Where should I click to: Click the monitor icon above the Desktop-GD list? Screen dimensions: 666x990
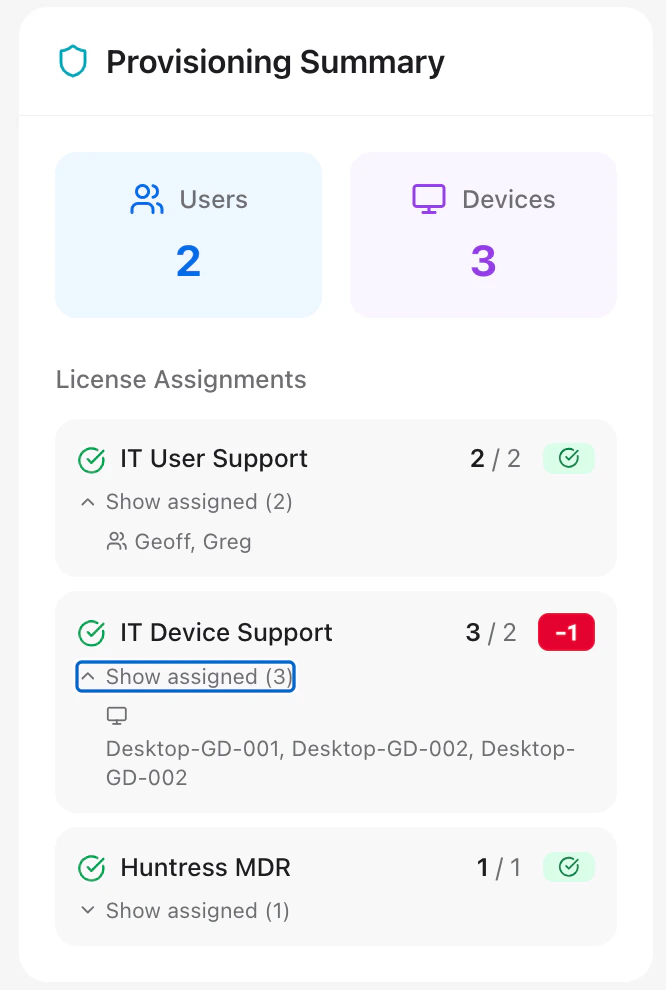point(116,715)
